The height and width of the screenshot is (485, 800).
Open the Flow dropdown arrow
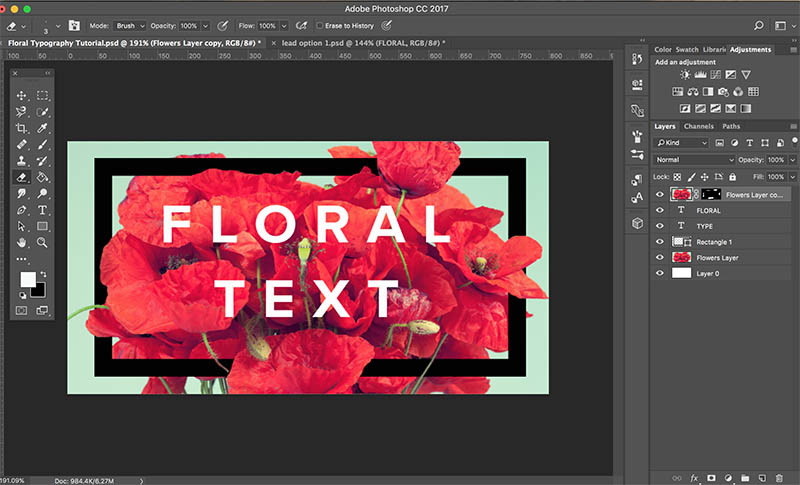pos(284,25)
